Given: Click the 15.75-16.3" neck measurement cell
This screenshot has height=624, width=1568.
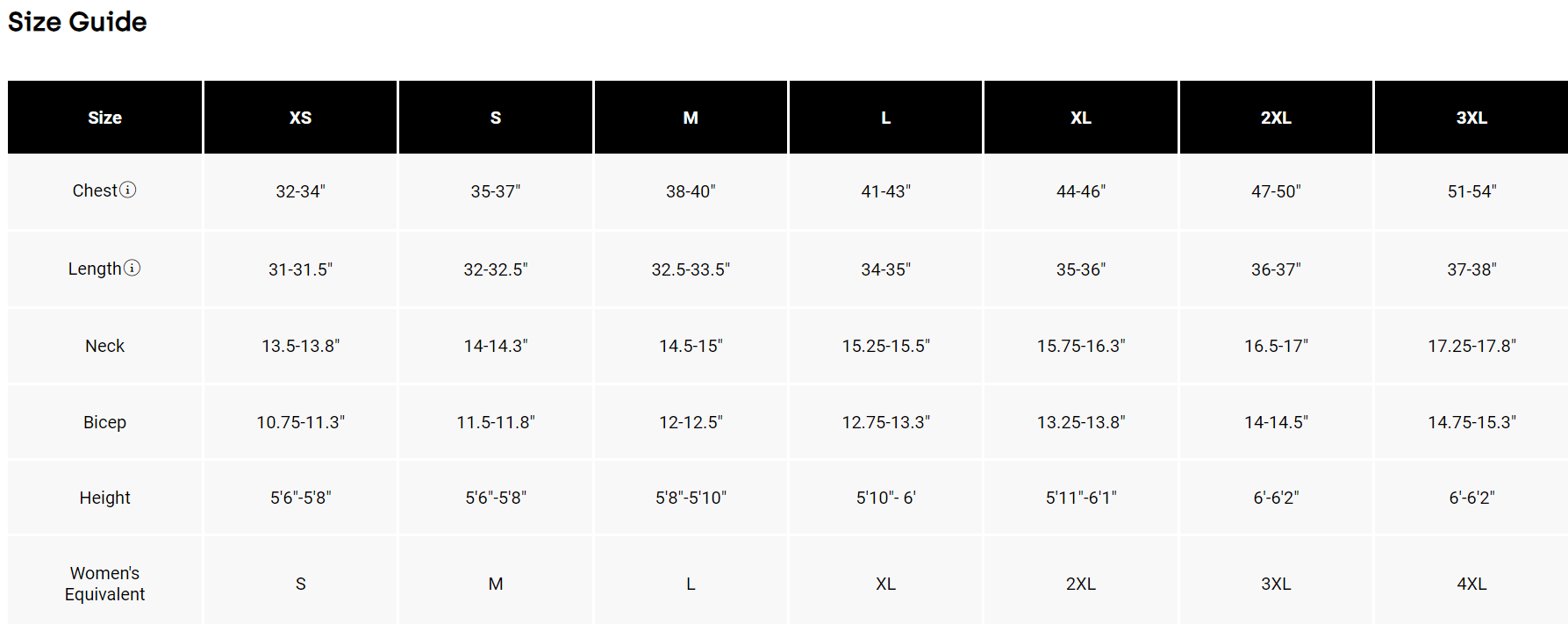Looking at the screenshot, I should point(1081,346).
